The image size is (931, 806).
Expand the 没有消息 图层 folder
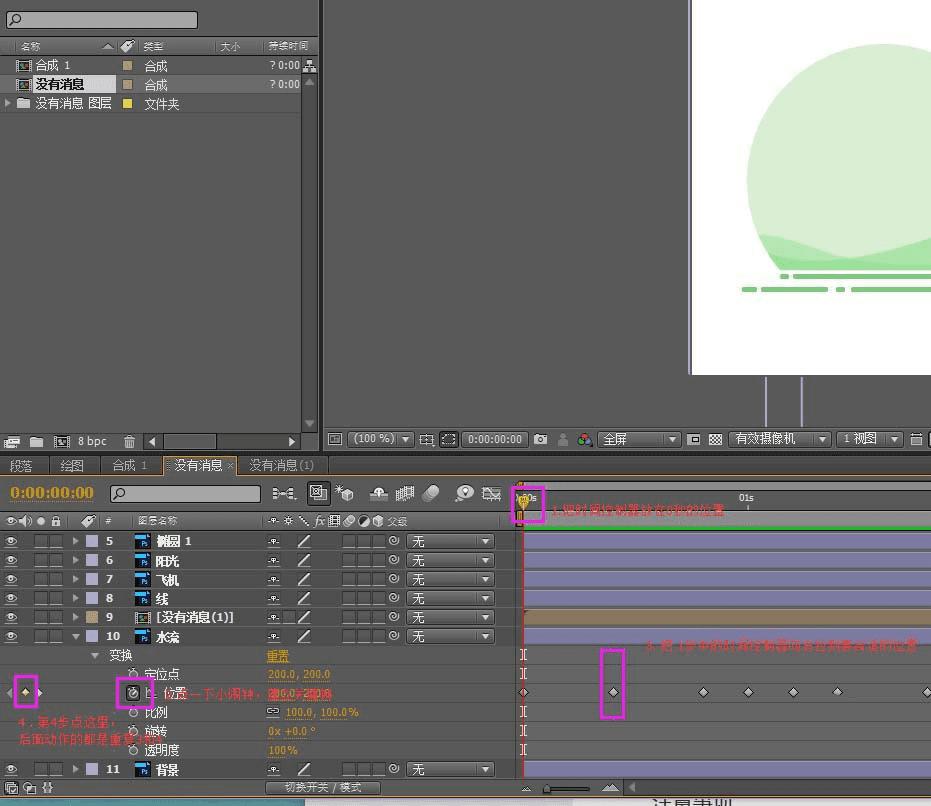click(x=9, y=103)
